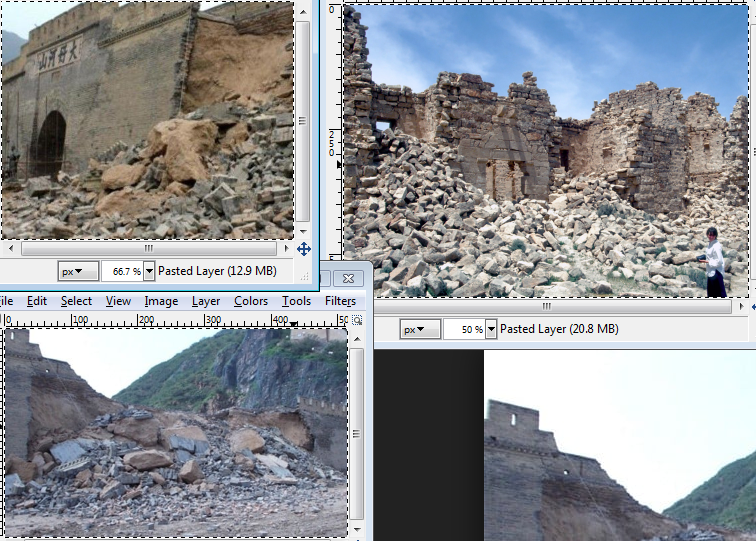
Task: Click the 66.7 % zoom input field
Action: tap(123, 271)
